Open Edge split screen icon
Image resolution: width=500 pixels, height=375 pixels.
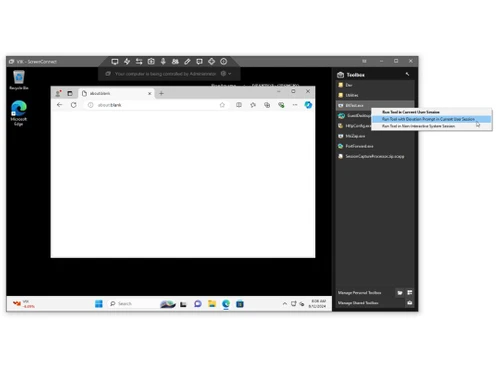239,105
